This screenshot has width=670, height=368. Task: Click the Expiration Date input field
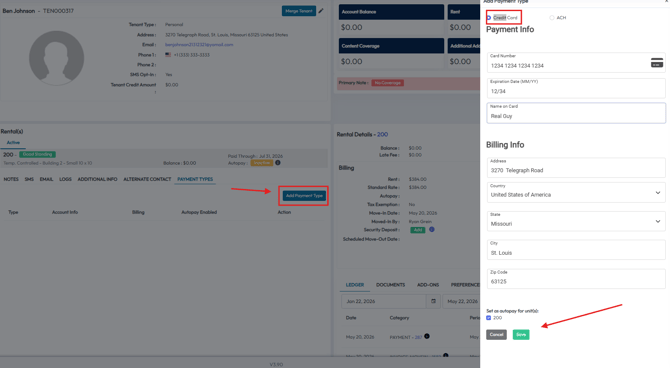(576, 88)
